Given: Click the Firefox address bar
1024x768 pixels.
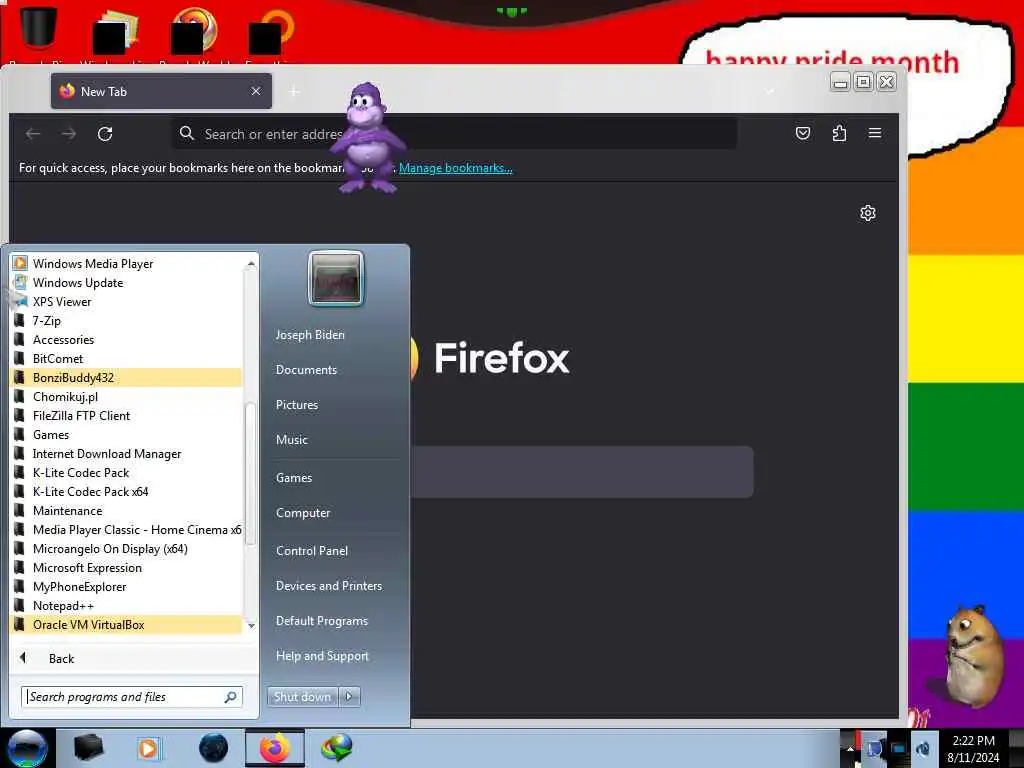Looking at the screenshot, I should pyautogui.click(x=454, y=134).
